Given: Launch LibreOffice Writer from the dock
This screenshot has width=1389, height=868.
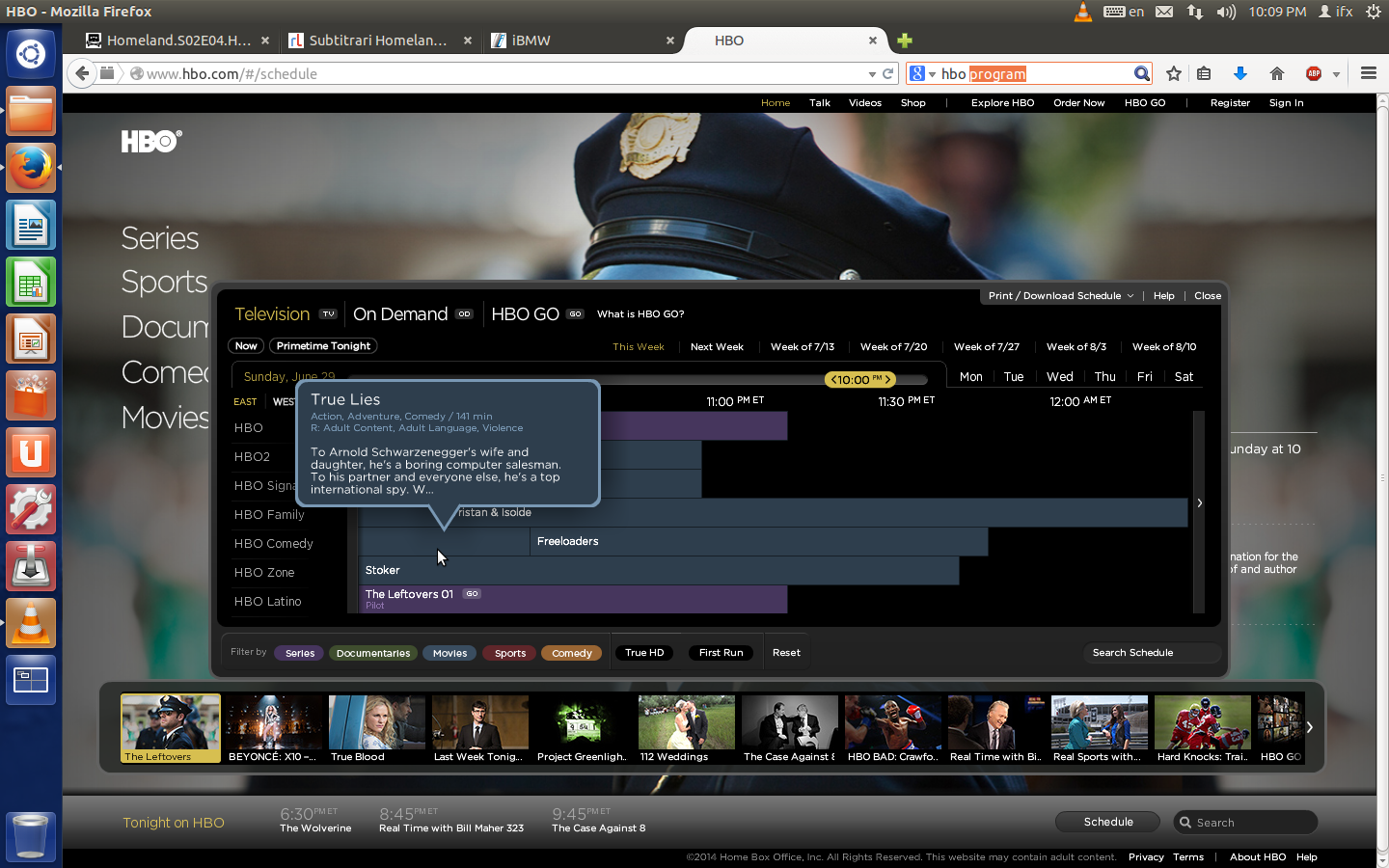Looking at the screenshot, I should pyautogui.click(x=31, y=226).
